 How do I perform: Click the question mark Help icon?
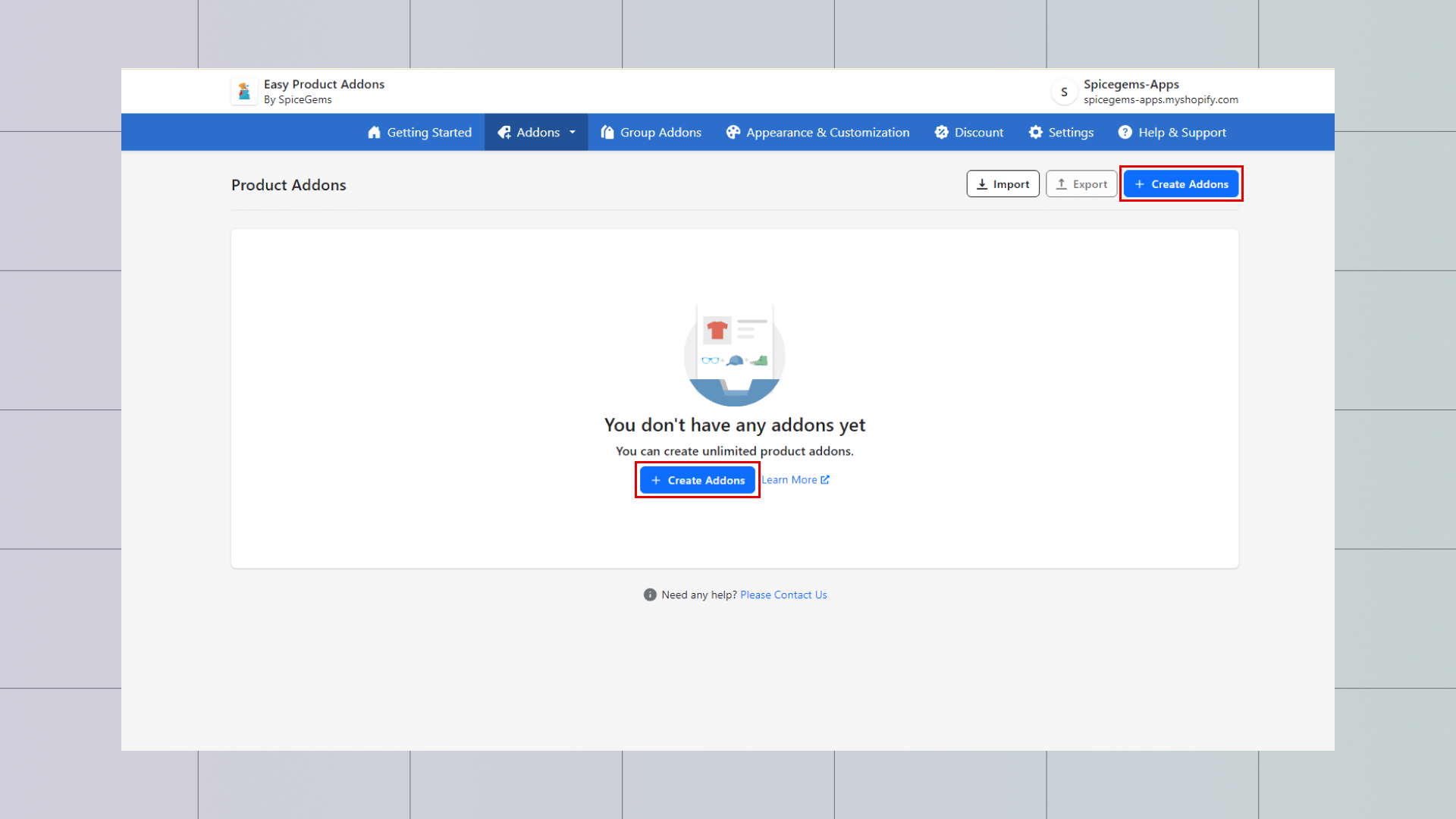[1125, 133]
